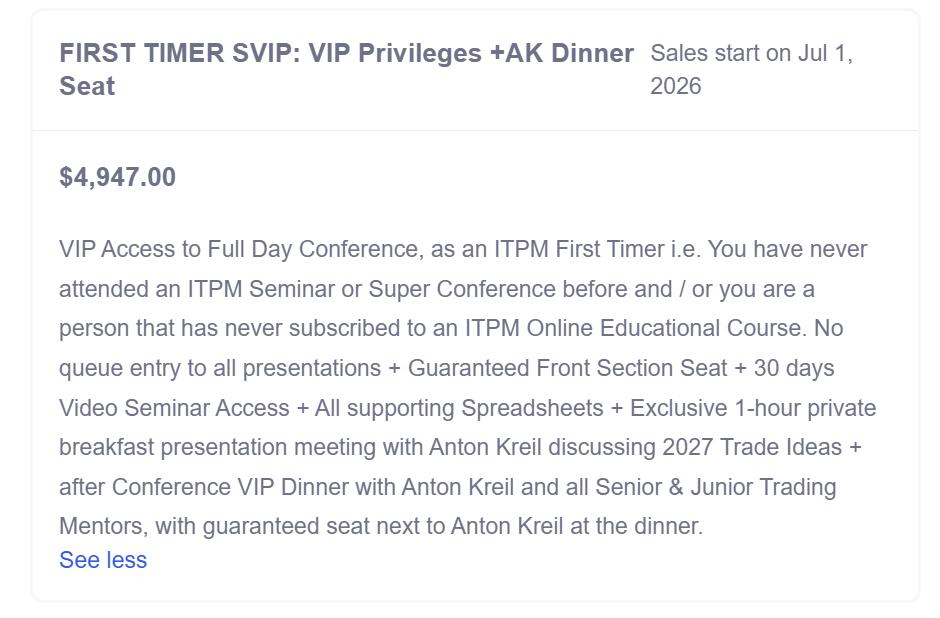Viewport: 940px width, 618px height.
Task: Click the Exclusive 1-hour private text
Action: click(753, 408)
